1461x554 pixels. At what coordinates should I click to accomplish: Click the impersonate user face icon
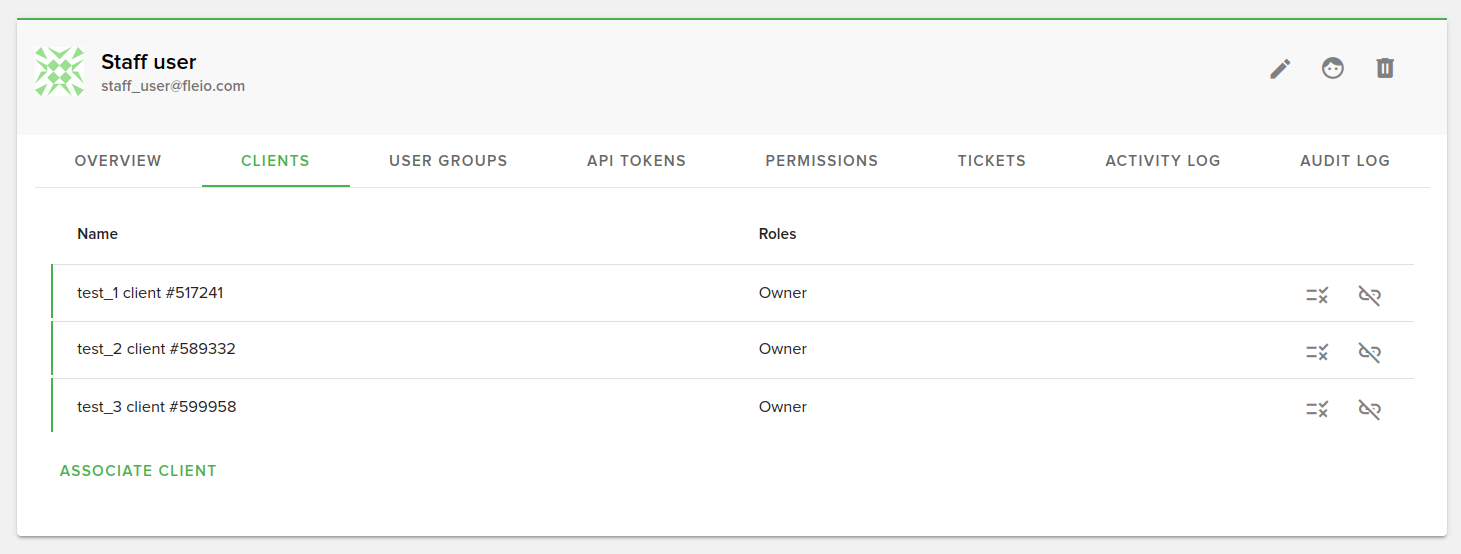point(1332,69)
